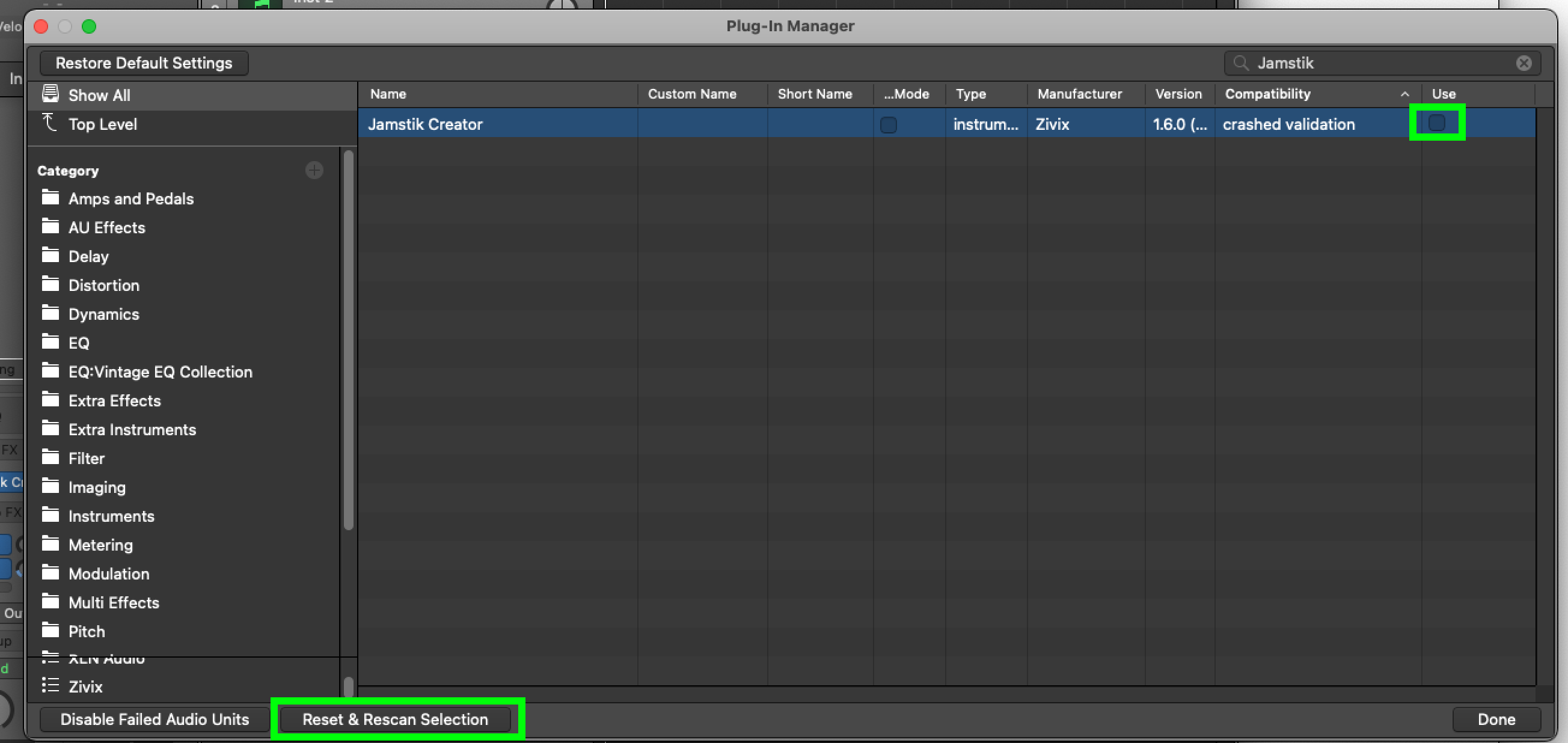The image size is (1568, 743).
Task: Select Show All in sidebar
Action: (x=192, y=95)
